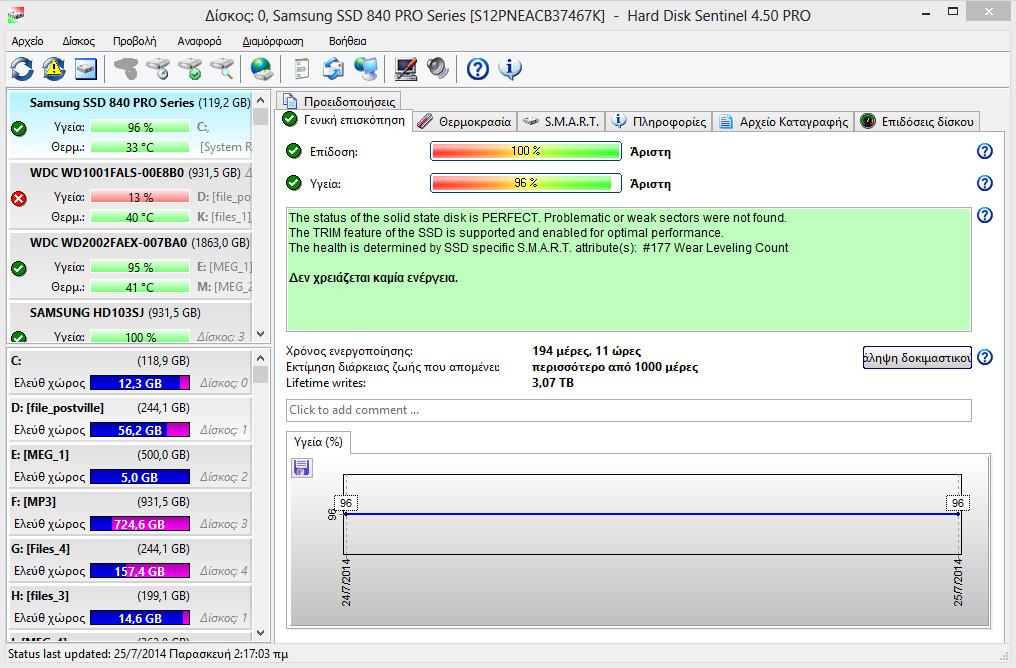This screenshot has height=668, width=1016.
Task: Save the health graph using floppy icon
Action: coord(301,467)
